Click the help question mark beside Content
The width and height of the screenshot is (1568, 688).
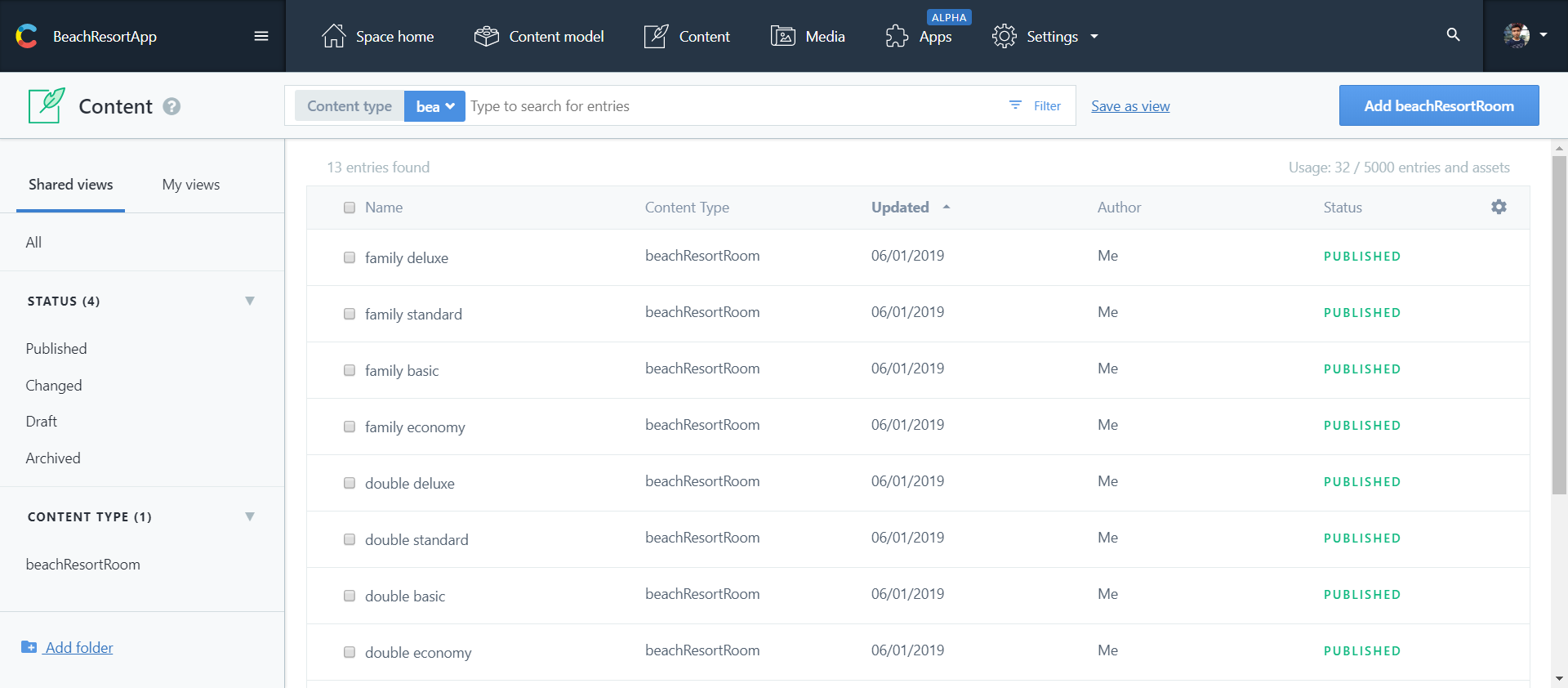point(171,106)
